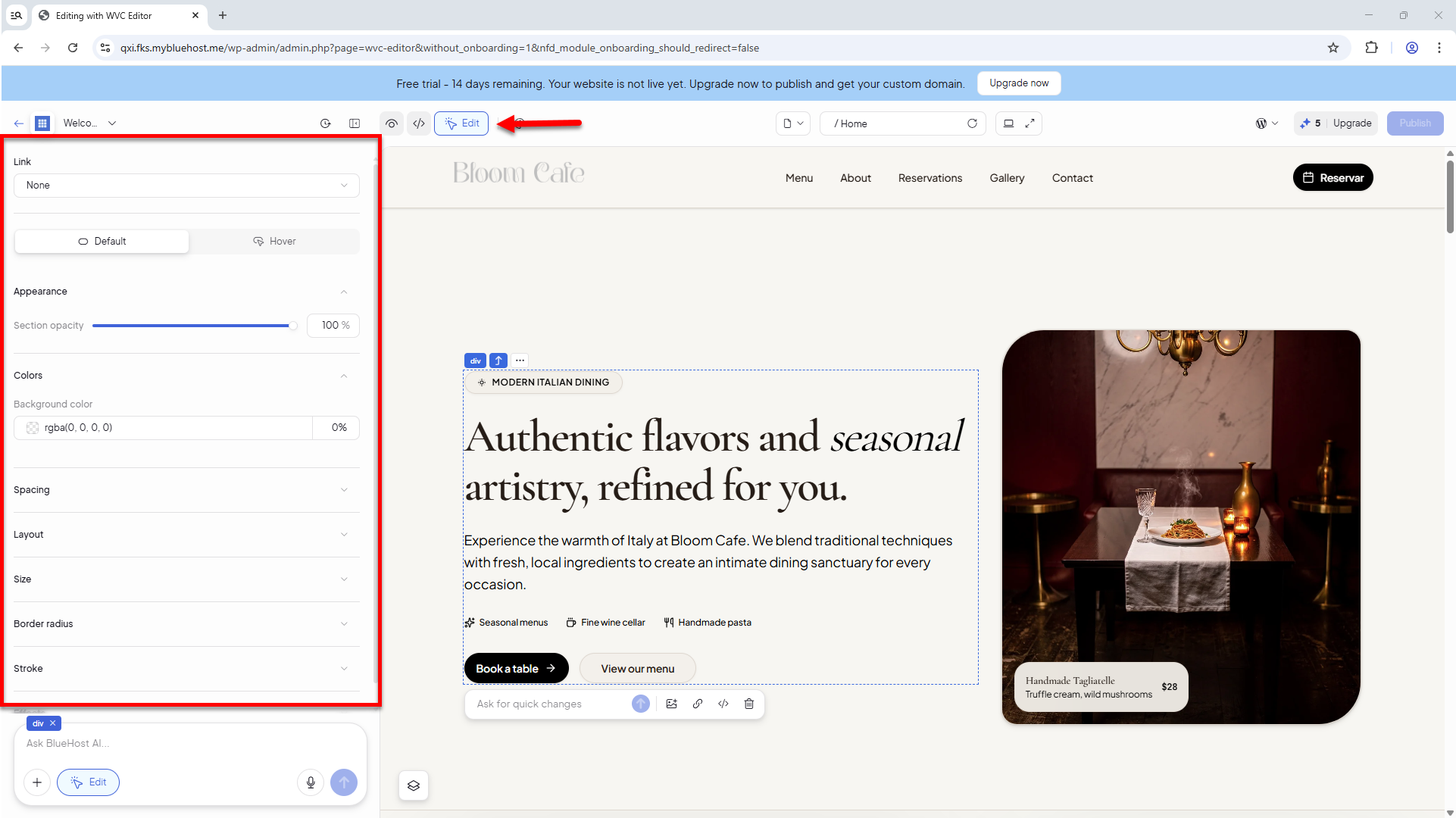Open the page selector dropdown
The width and height of the screenshot is (1456, 818).
pos(793,123)
